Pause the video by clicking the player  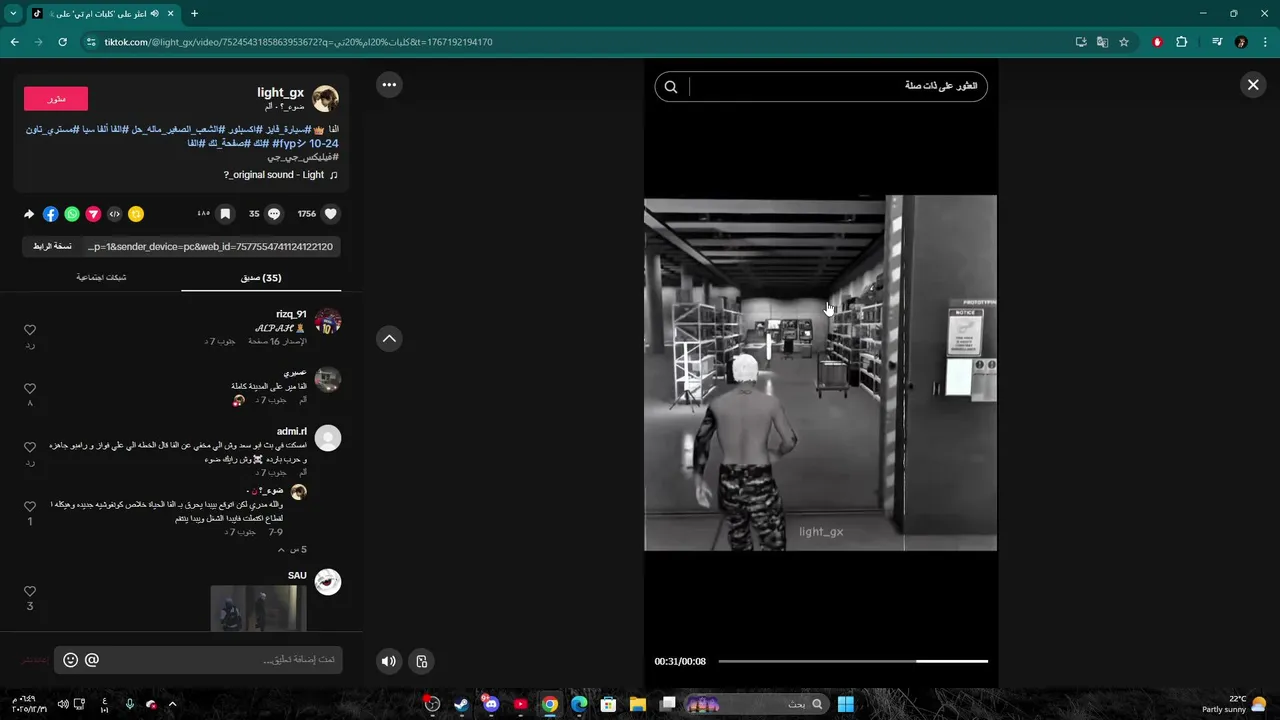(820, 372)
